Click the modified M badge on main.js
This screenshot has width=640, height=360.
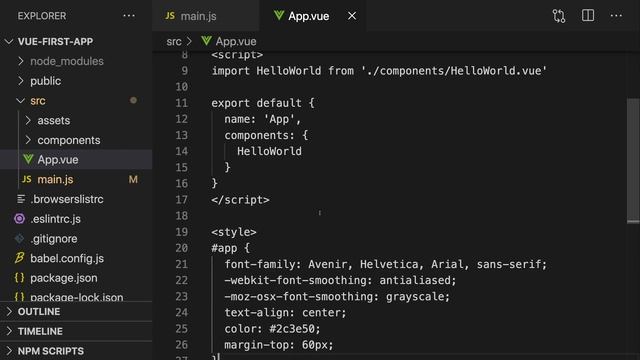click(133, 180)
